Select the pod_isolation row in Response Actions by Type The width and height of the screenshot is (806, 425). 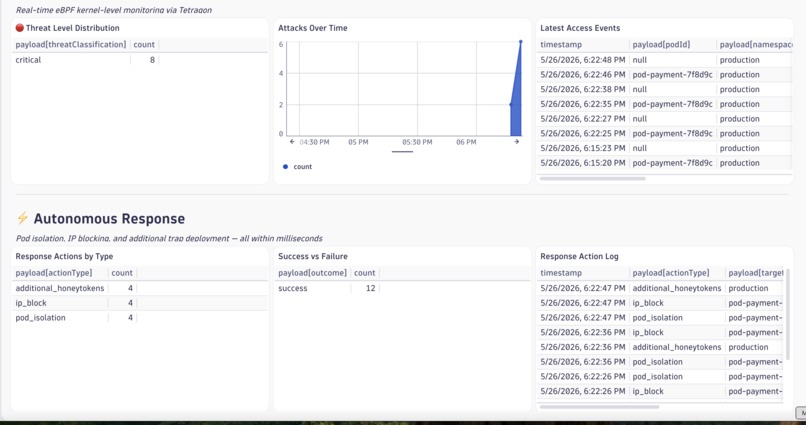[139, 318]
